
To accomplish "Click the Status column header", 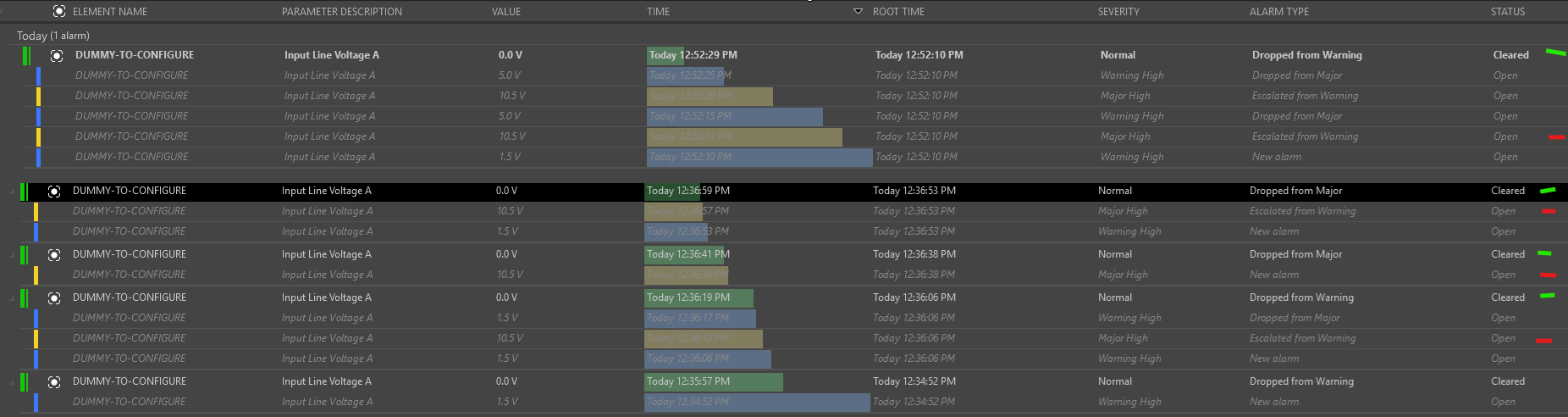I will [x=1507, y=12].
